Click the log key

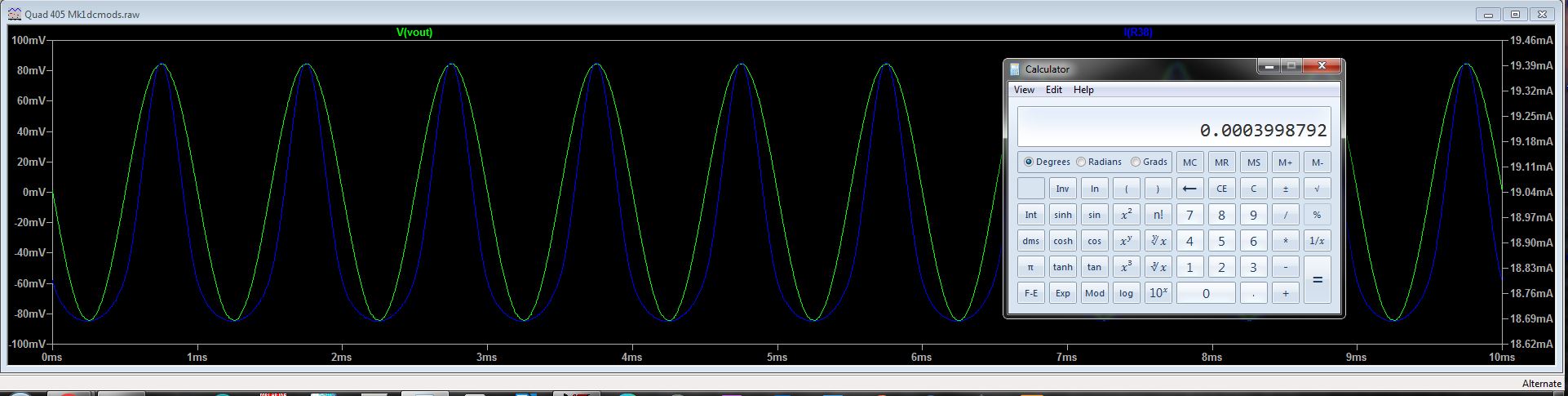(x=1126, y=293)
